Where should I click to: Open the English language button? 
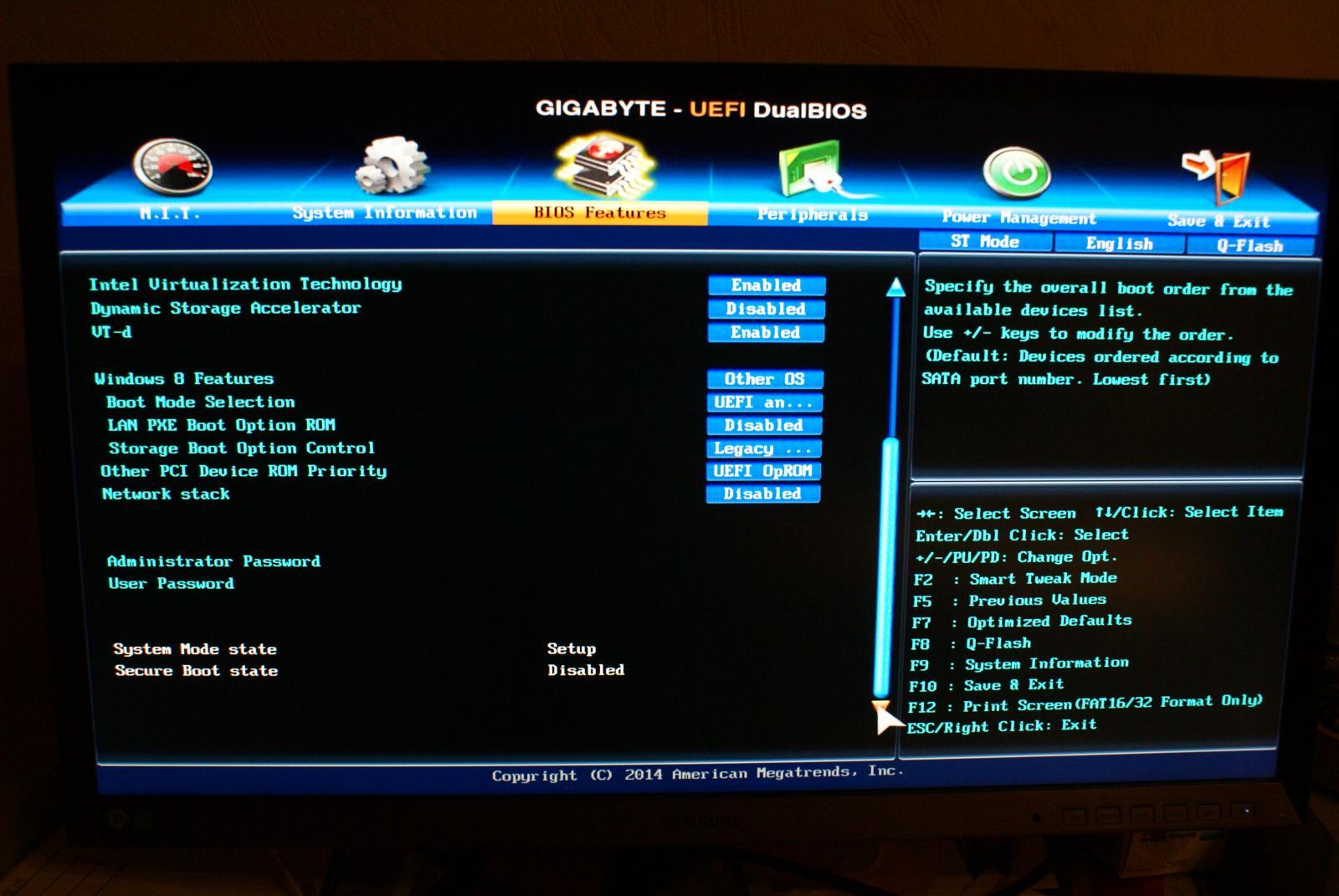[x=1120, y=243]
